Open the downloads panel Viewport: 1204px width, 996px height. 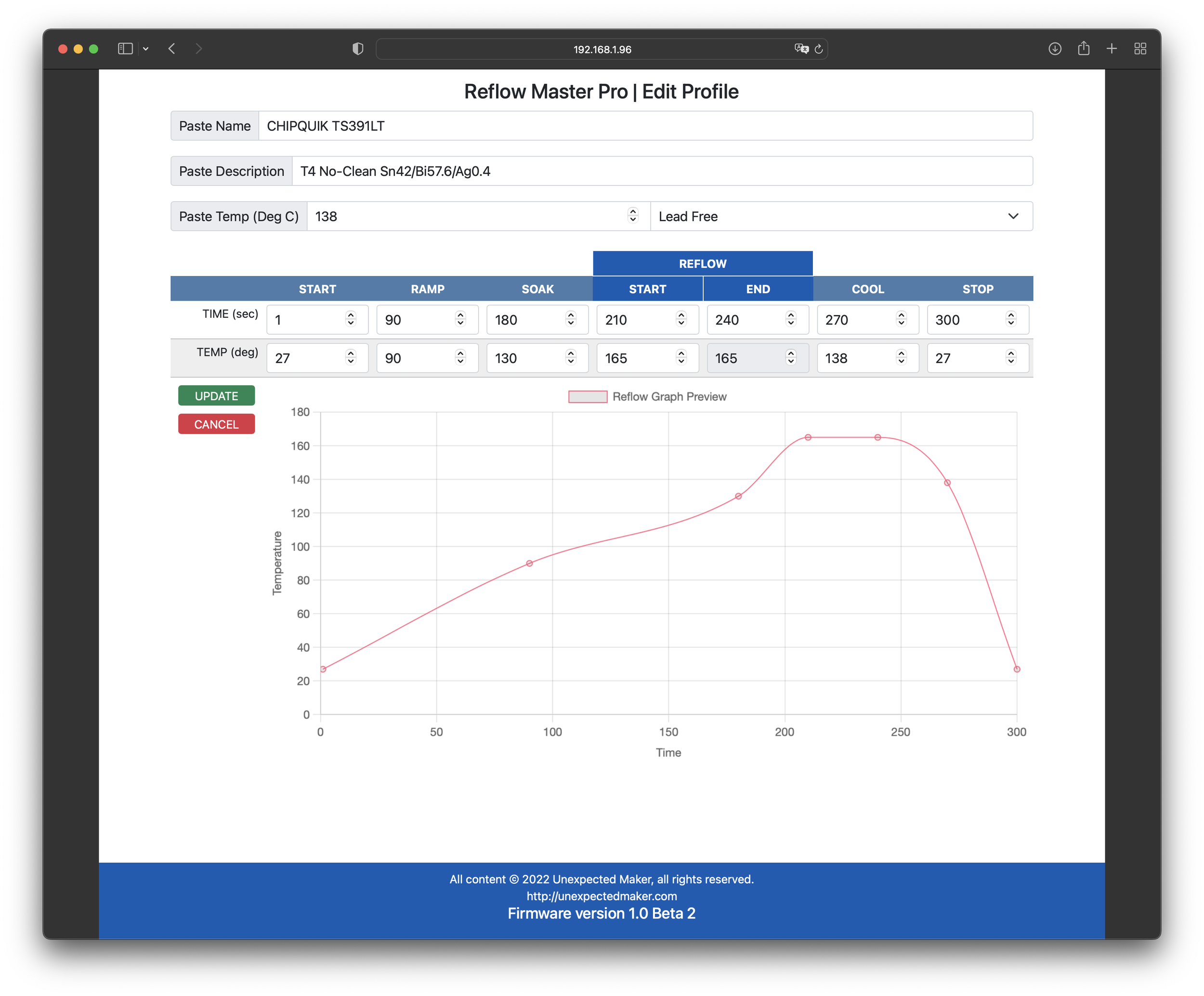[x=1055, y=49]
